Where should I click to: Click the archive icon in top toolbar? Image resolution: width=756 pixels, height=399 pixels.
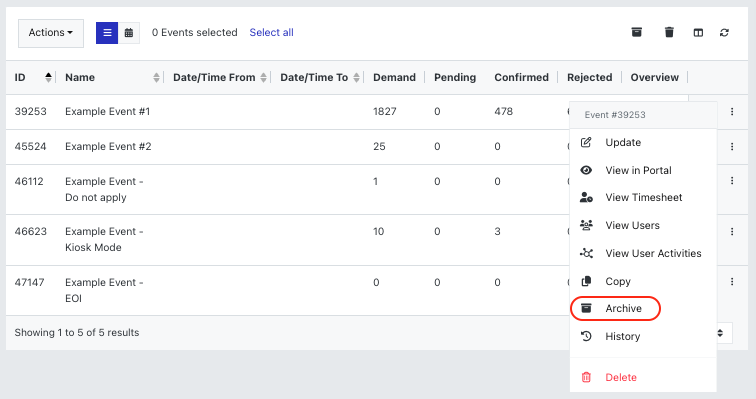[x=636, y=32]
